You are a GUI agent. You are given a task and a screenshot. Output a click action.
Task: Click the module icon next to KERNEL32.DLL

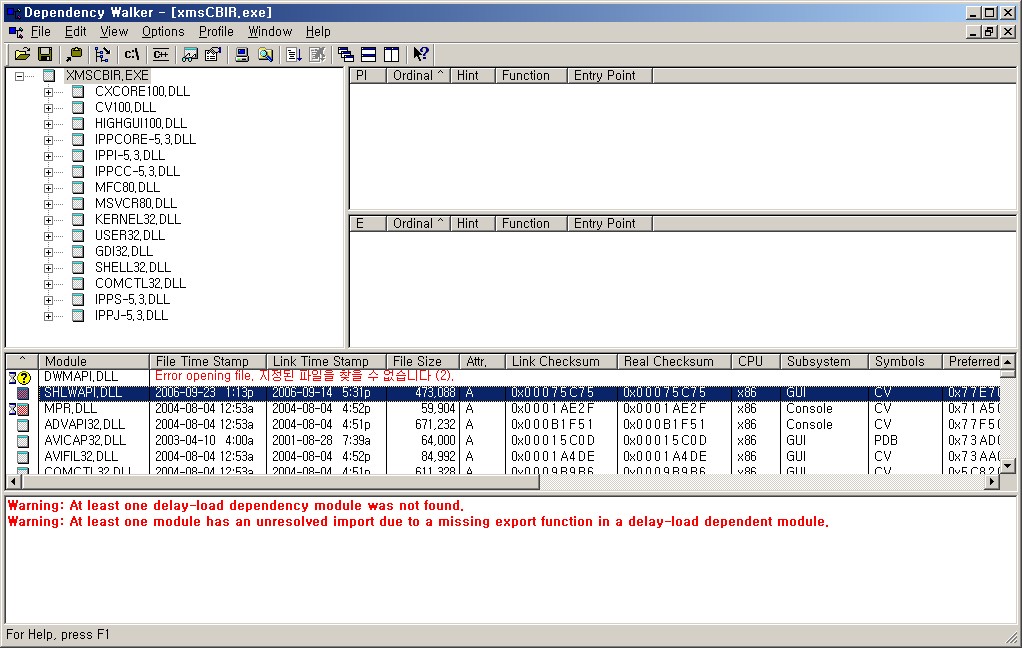tap(78, 220)
